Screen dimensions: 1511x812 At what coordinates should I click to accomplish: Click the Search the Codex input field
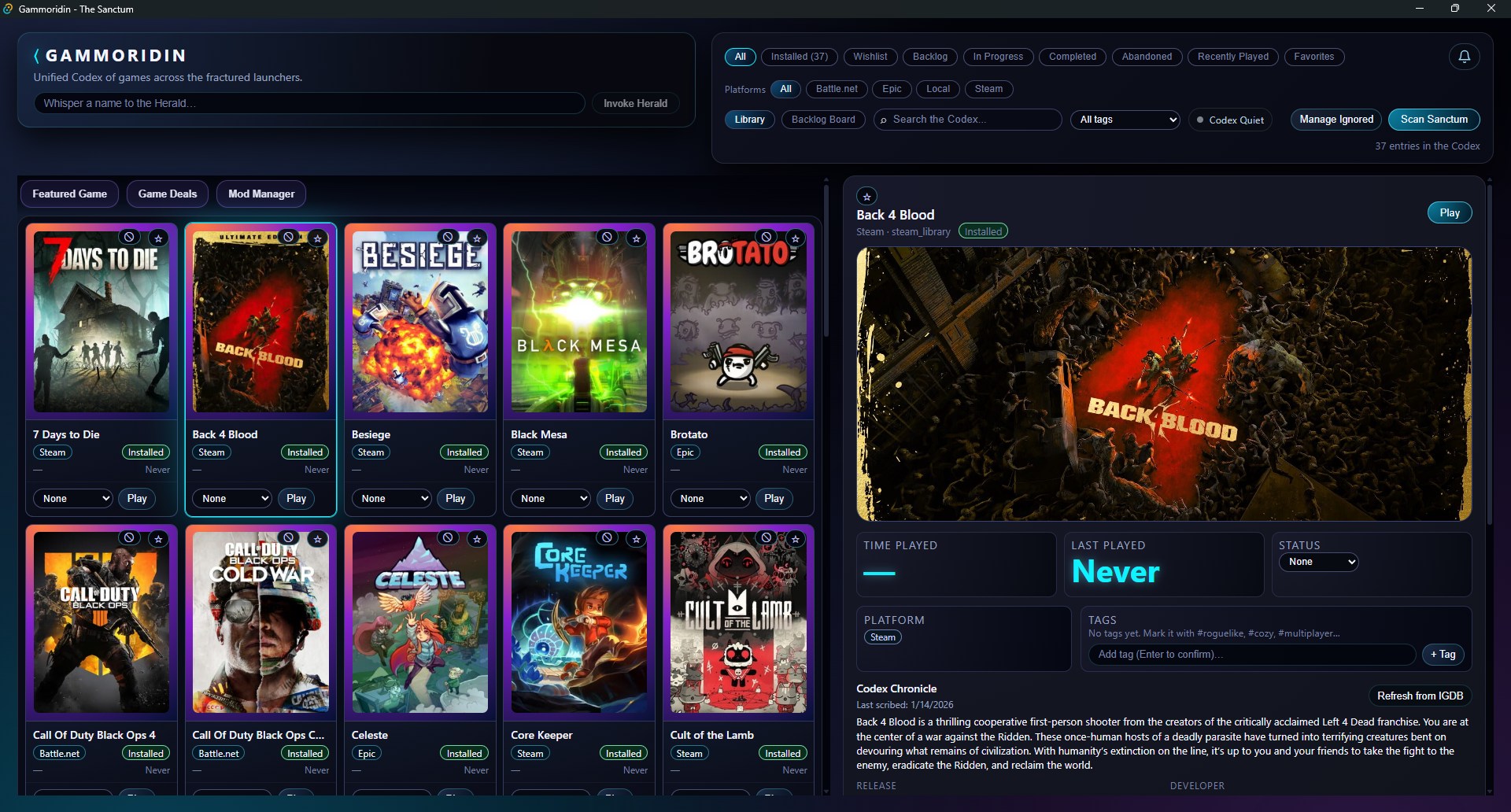(x=967, y=119)
